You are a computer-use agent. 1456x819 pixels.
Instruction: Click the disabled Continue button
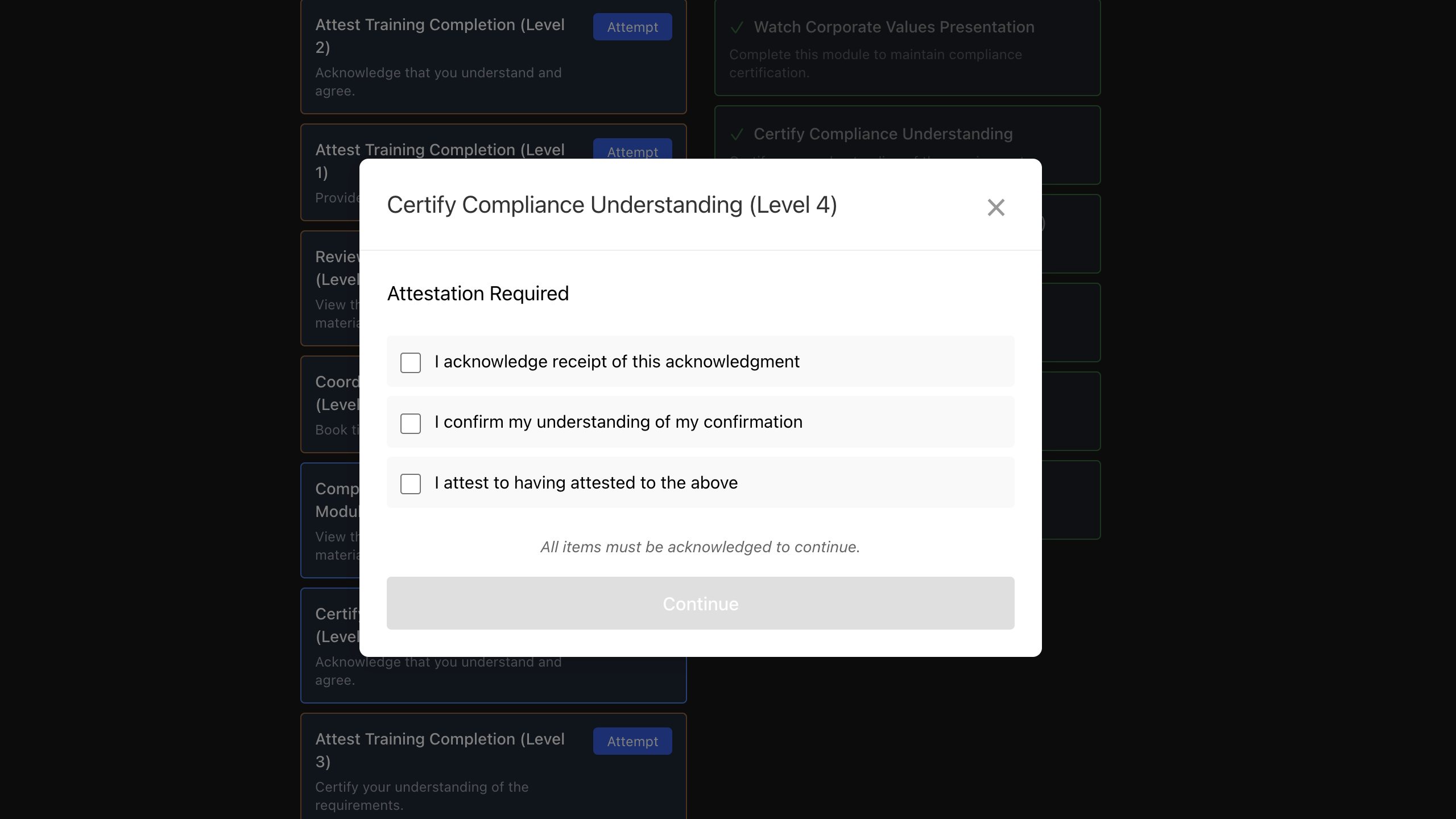[700, 603]
